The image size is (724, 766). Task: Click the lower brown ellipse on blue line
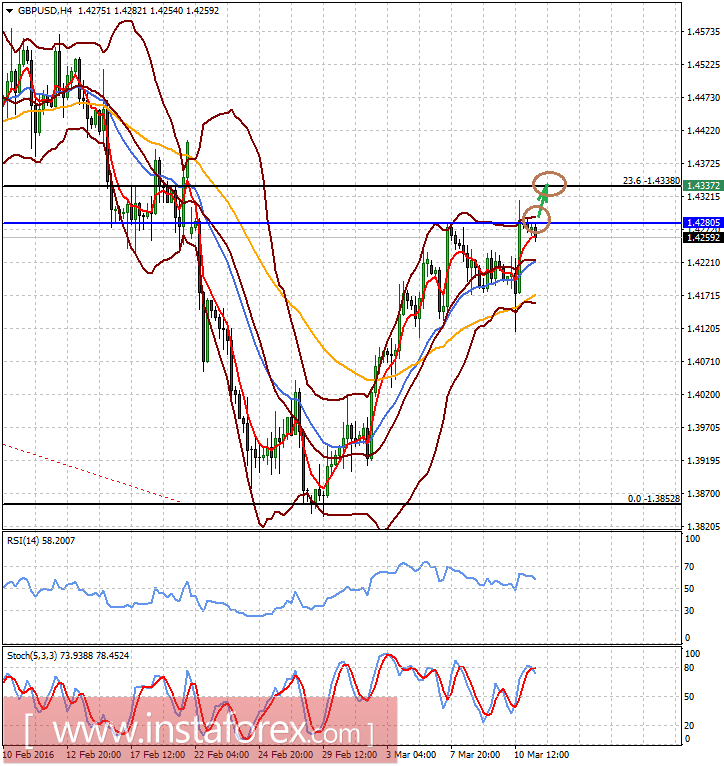click(537, 221)
